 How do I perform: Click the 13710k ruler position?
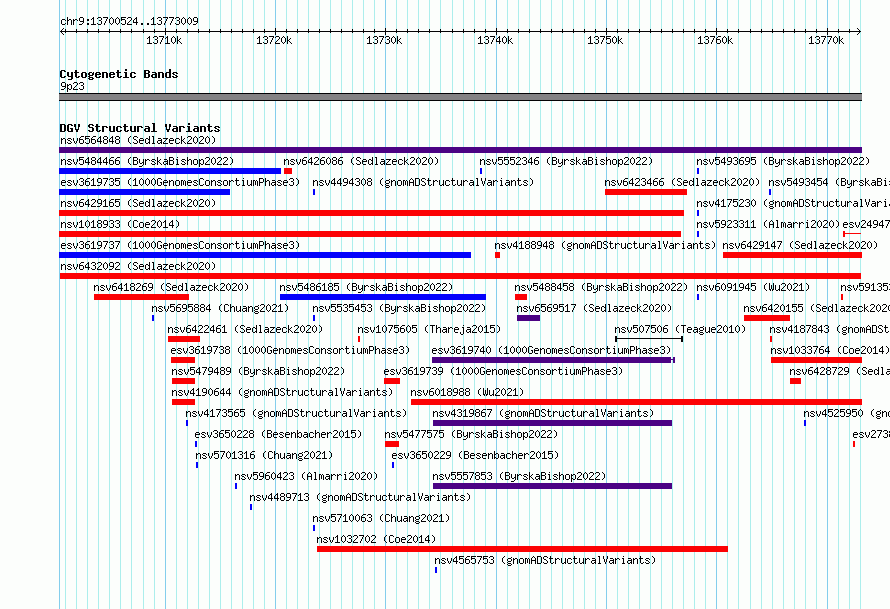coord(164,40)
